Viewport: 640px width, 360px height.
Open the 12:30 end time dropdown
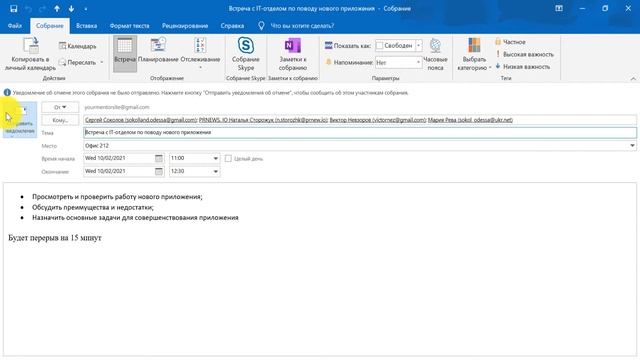(216, 171)
